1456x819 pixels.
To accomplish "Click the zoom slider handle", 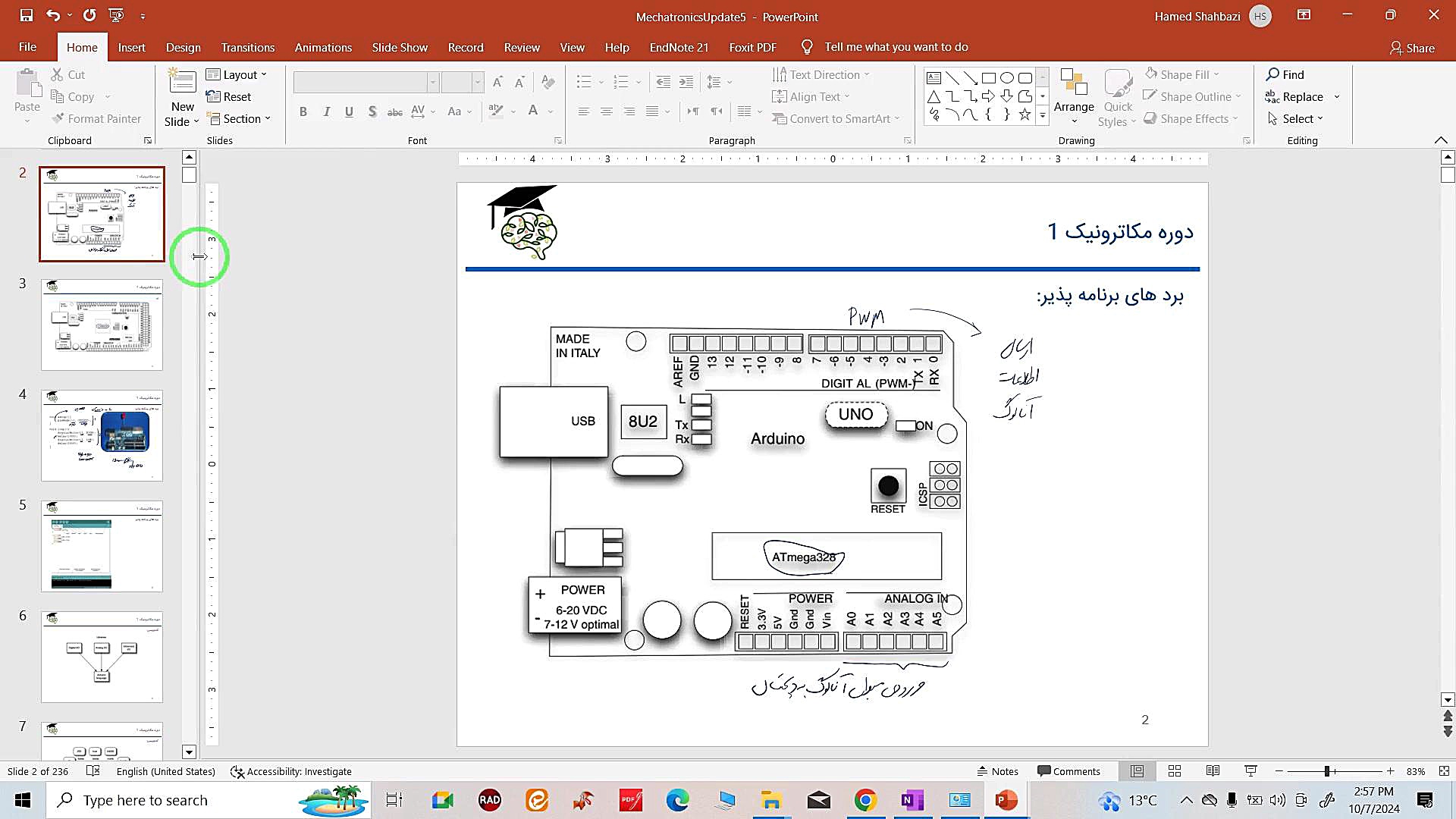I will (1327, 771).
